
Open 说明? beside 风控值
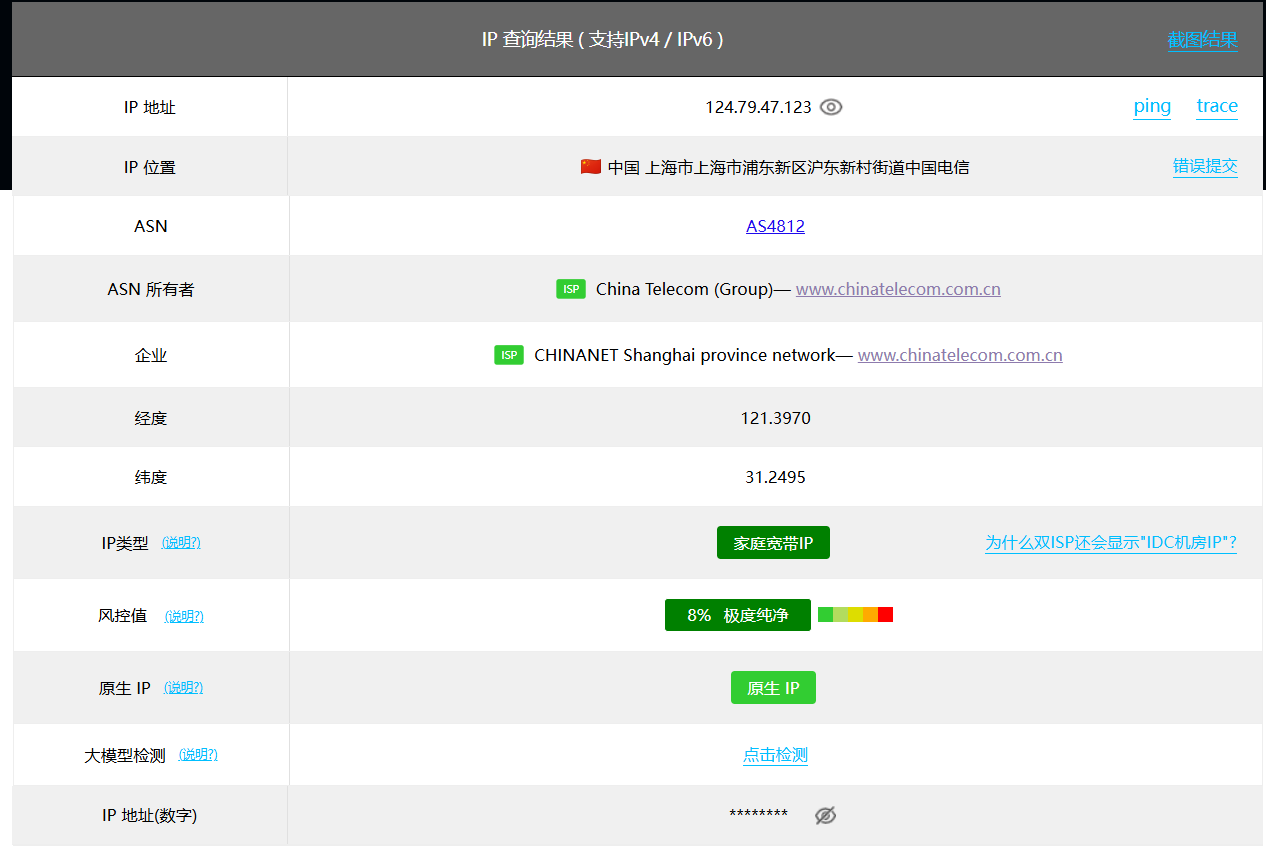pos(184,616)
